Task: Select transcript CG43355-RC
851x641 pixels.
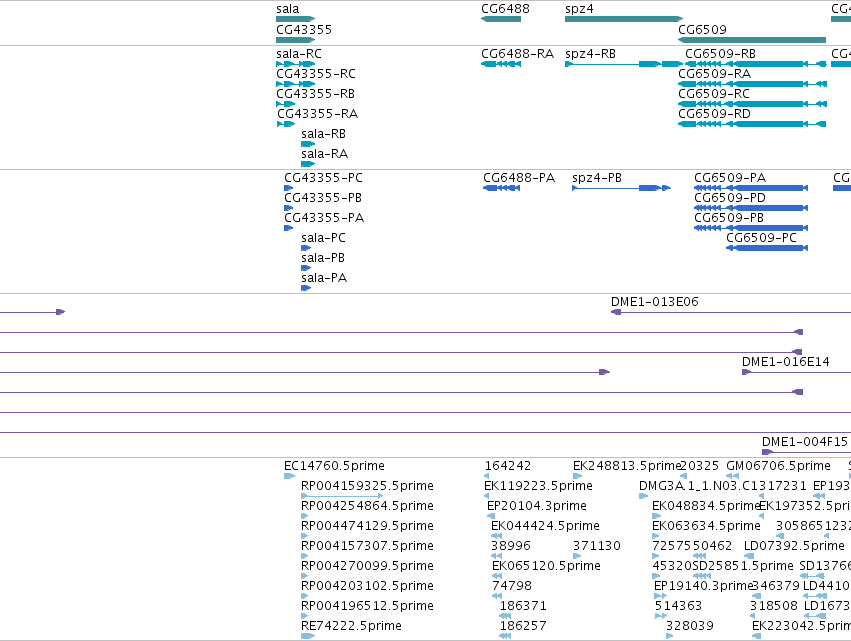Action: pyautogui.click(x=295, y=84)
